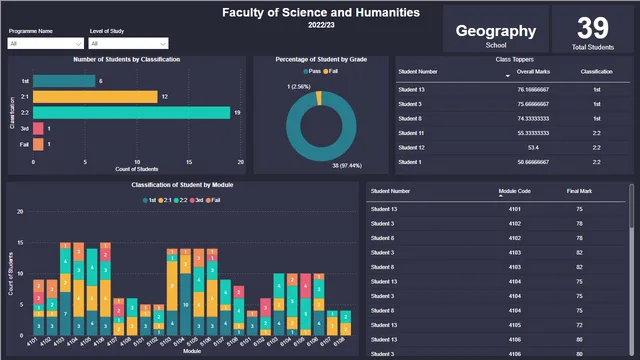The height and width of the screenshot is (360, 640).
Task: Select the 10 segment in module chart
Action: click(x=185, y=304)
